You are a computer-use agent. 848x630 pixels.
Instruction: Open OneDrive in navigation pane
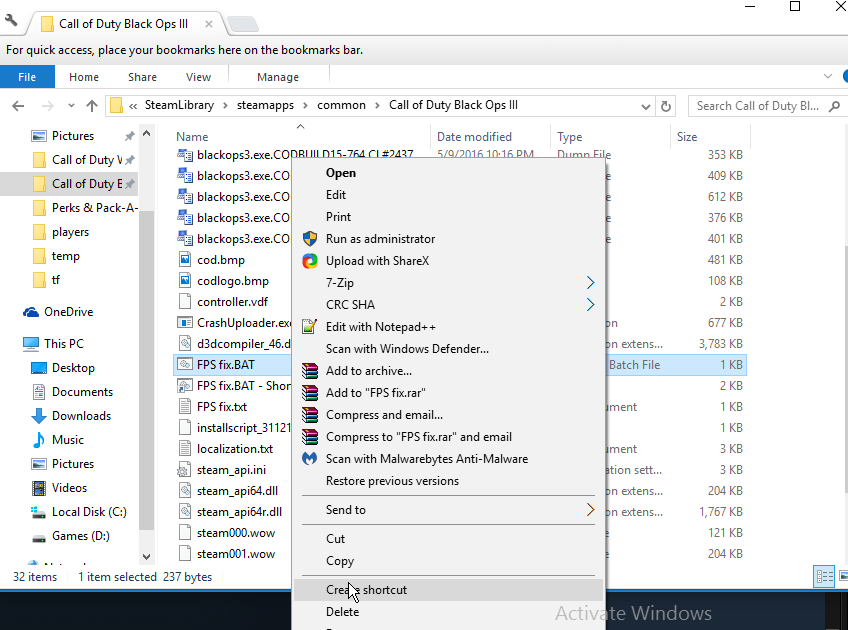pos(69,312)
